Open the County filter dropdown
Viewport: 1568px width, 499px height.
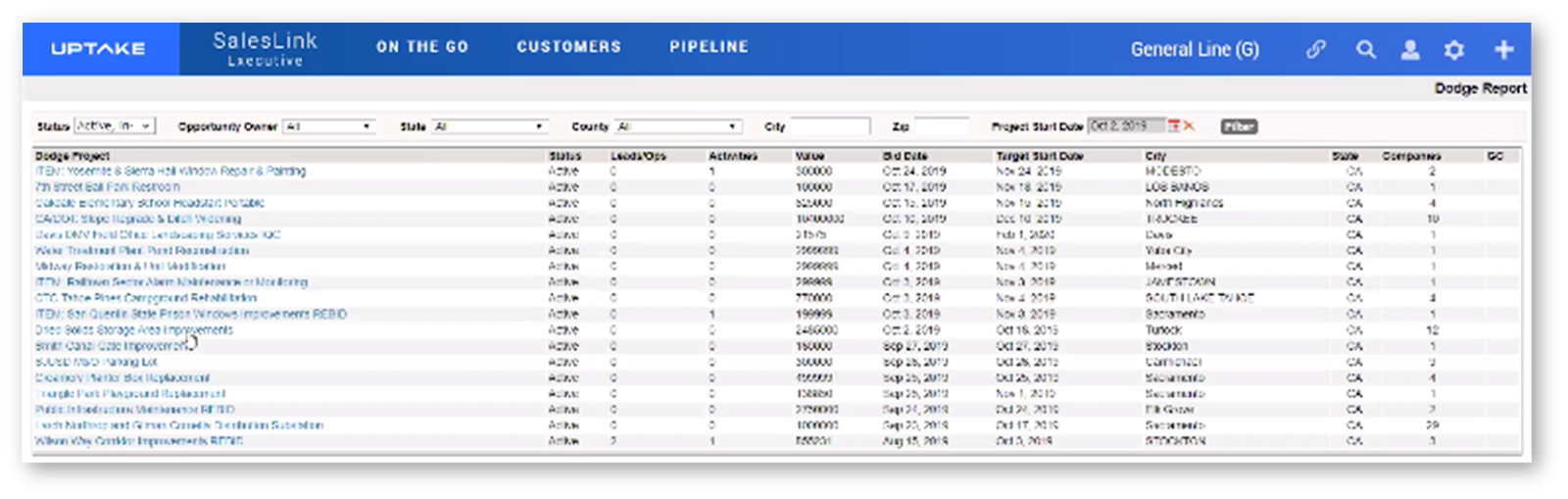(x=677, y=126)
